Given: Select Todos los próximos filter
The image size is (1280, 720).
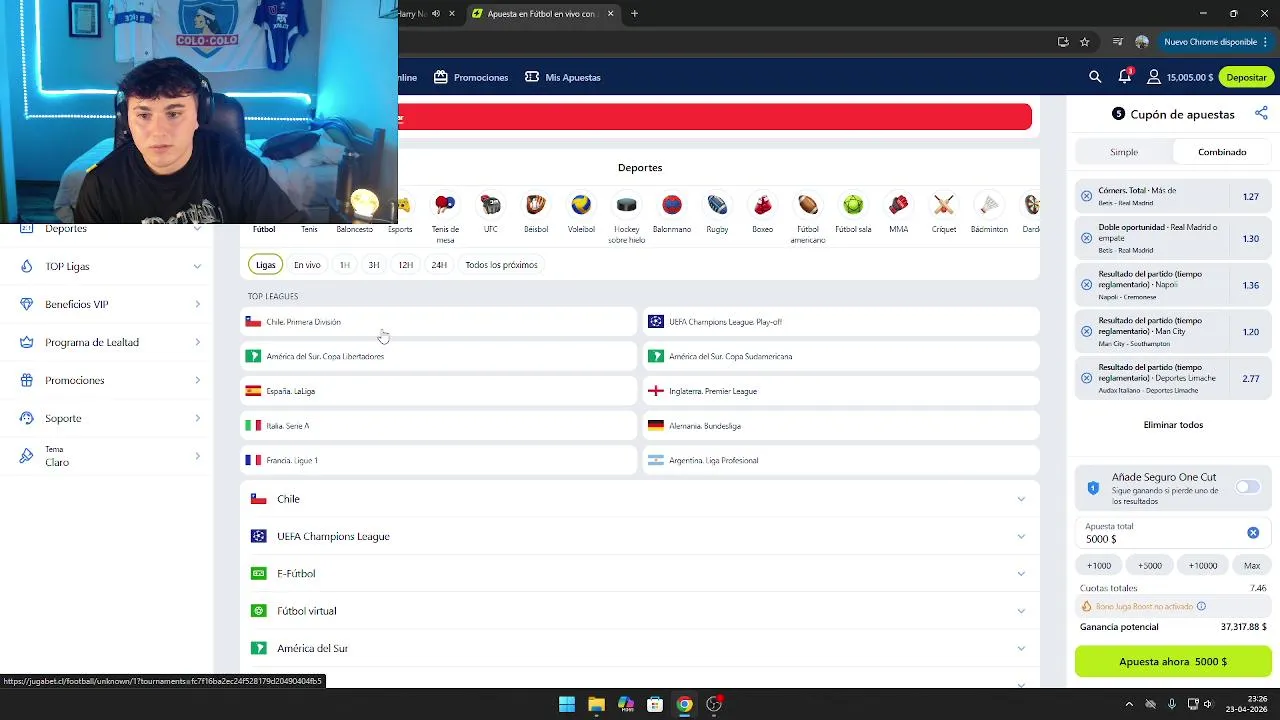Looking at the screenshot, I should pos(501,265).
